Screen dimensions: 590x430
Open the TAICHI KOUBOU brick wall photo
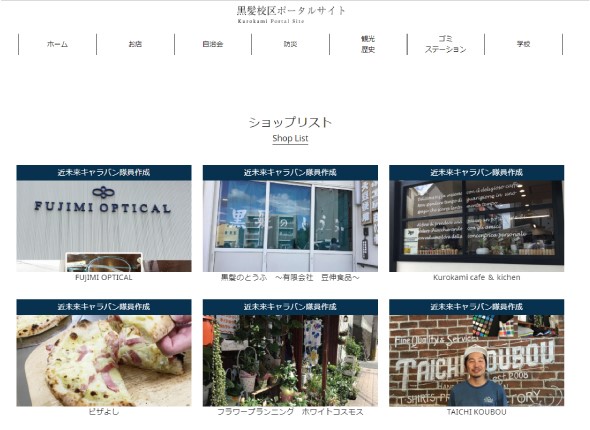click(x=476, y=360)
